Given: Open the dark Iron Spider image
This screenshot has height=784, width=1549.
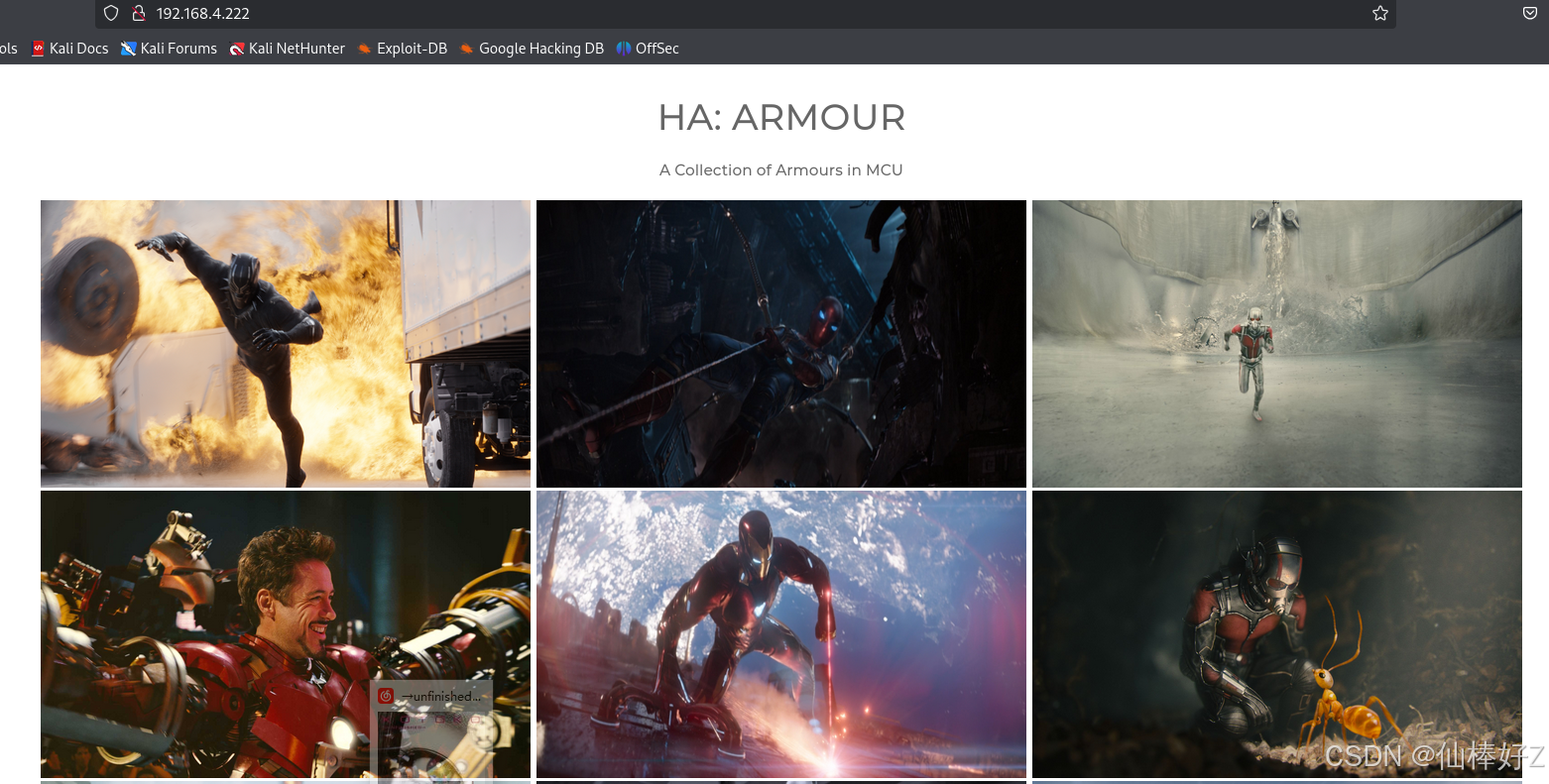Looking at the screenshot, I should [x=781, y=344].
